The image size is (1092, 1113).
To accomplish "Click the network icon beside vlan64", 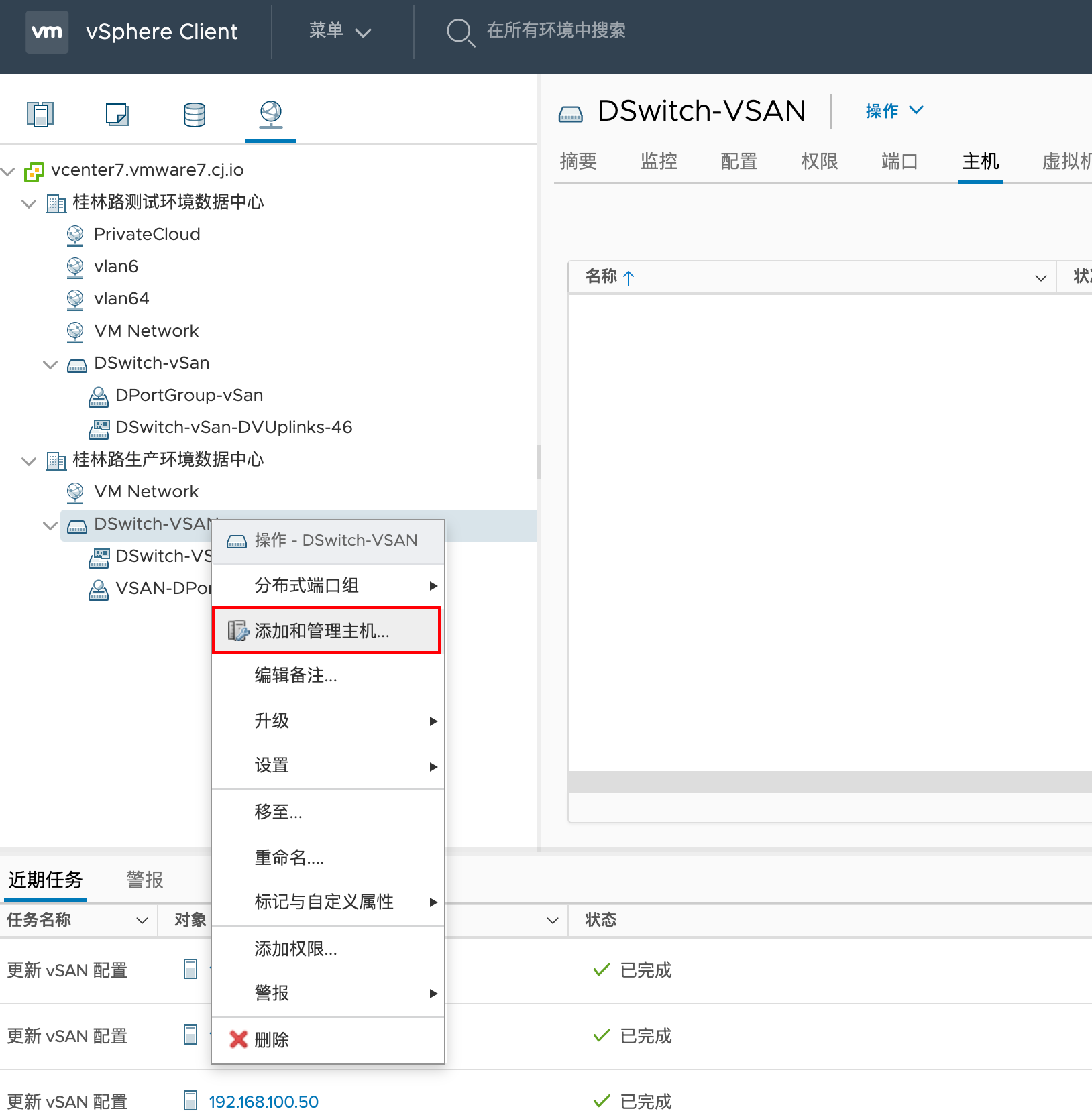I will 75,299.
